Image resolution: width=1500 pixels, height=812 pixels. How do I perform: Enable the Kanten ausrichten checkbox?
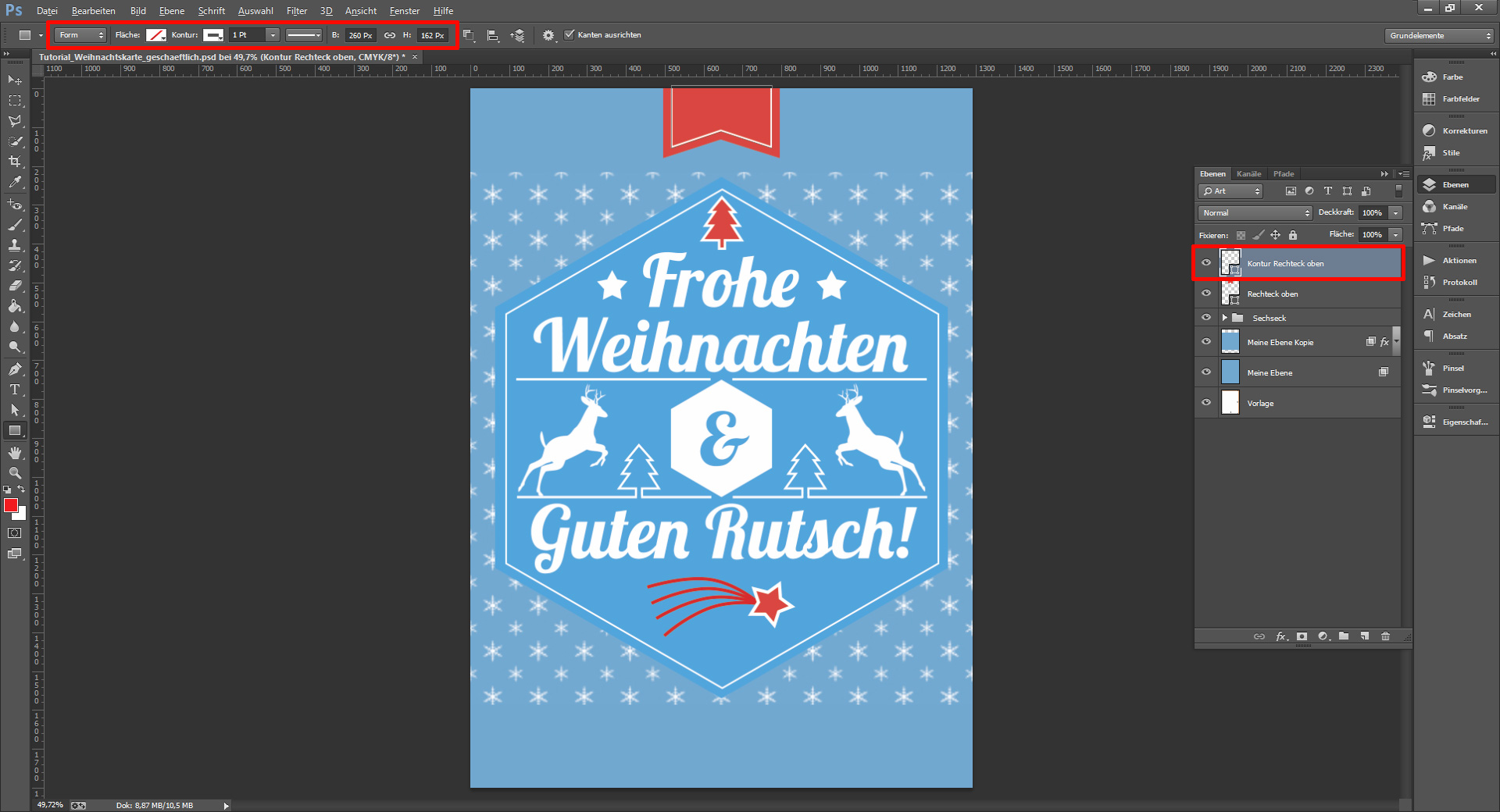click(569, 34)
